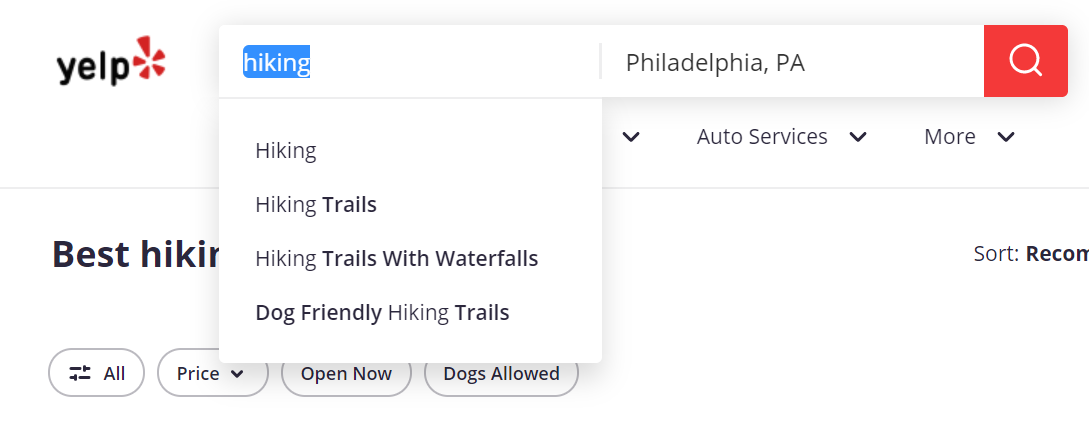This screenshot has height=424, width=1089.
Task: Expand the category chevron left of Auto Services
Action: click(631, 137)
